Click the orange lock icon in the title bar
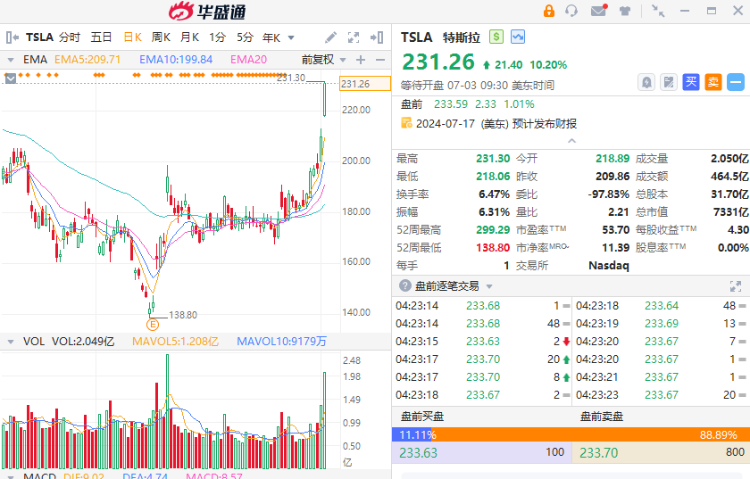The width and height of the screenshot is (750, 479). click(x=549, y=11)
